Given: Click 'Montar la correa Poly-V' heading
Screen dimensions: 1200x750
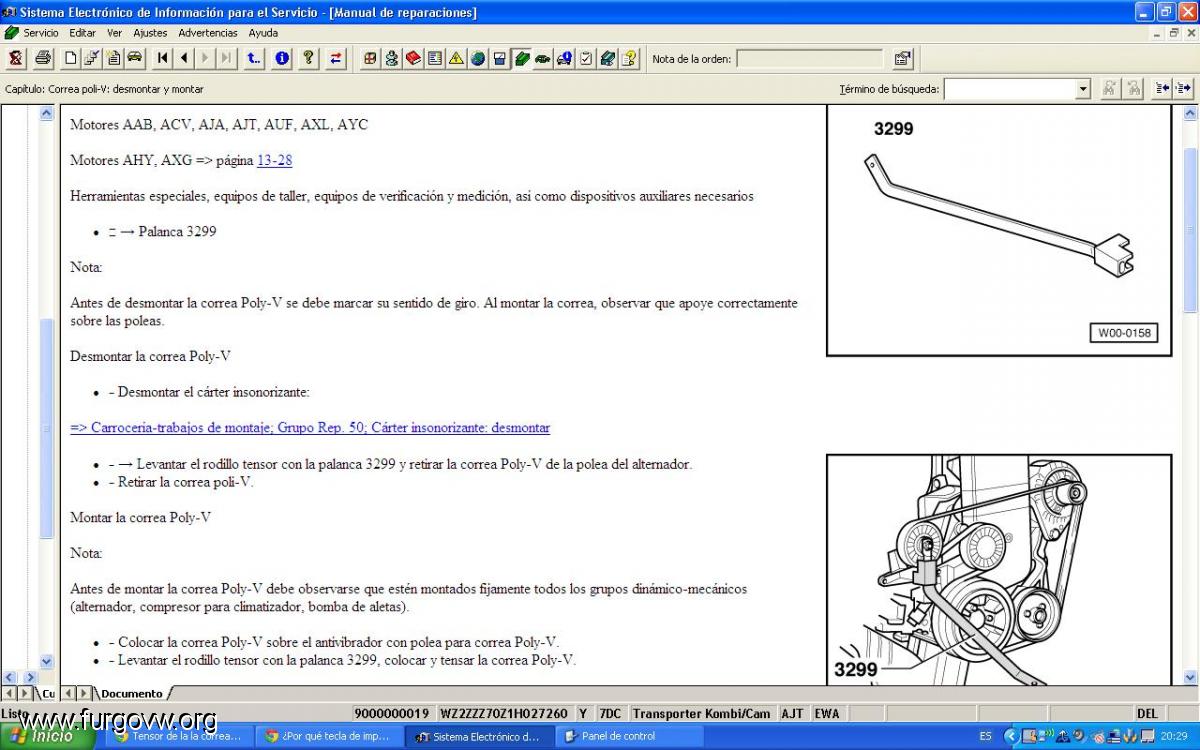Looking at the screenshot, I should click(140, 518).
